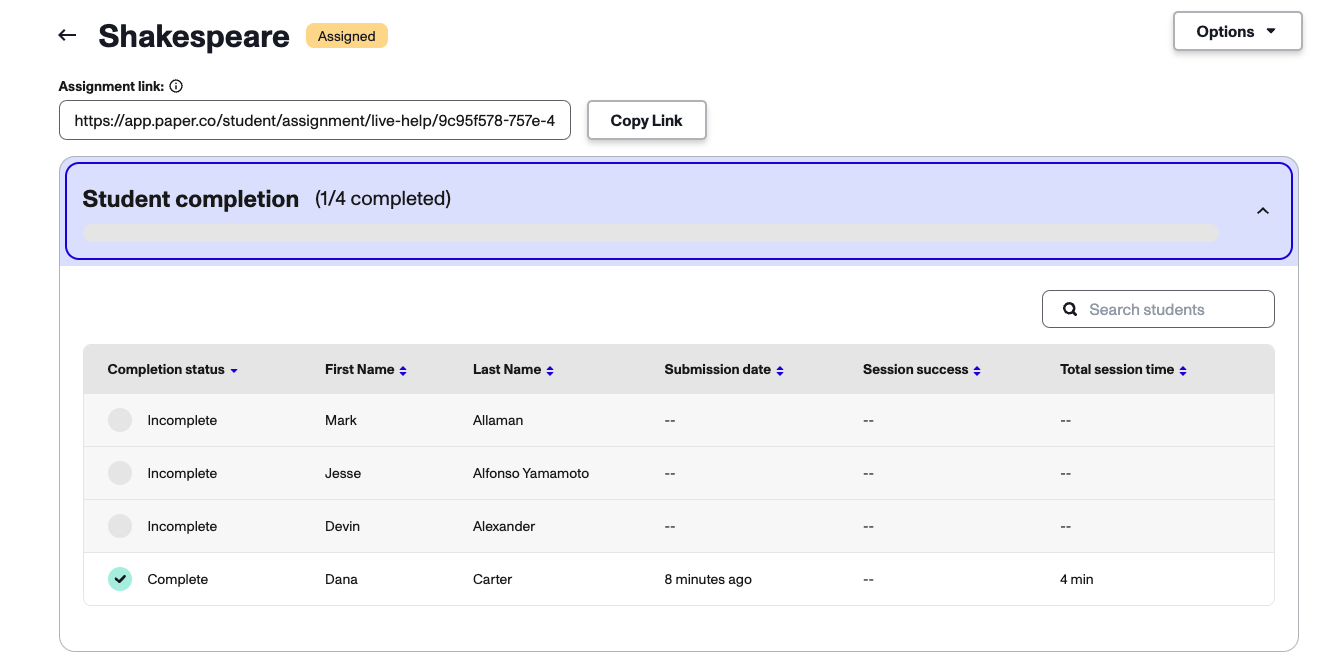Screen dimensions: 1330x669
Task: Sort by Completion status column
Action: pos(172,369)
